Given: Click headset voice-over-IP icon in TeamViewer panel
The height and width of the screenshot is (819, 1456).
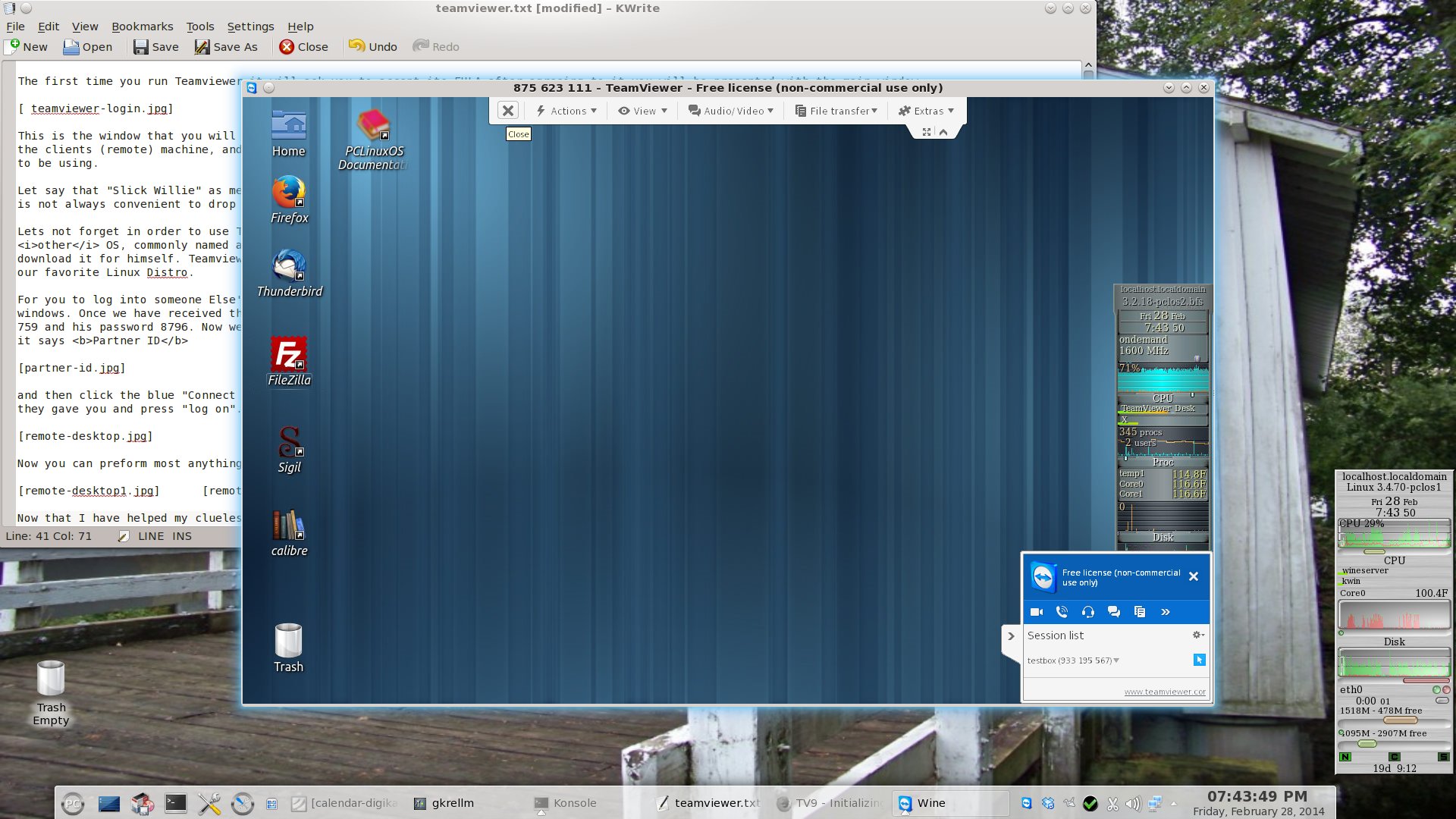Looking at the screenshot, I should 1088,612.
